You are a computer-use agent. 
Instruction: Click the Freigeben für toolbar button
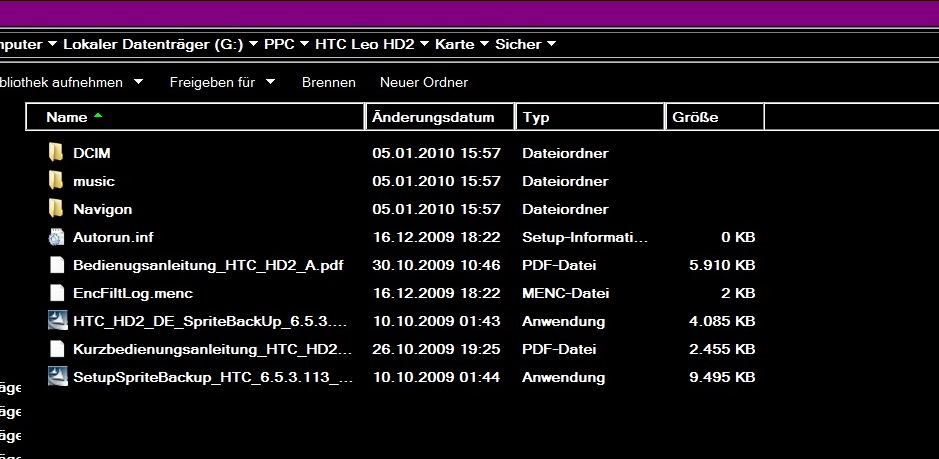(213, 82)
